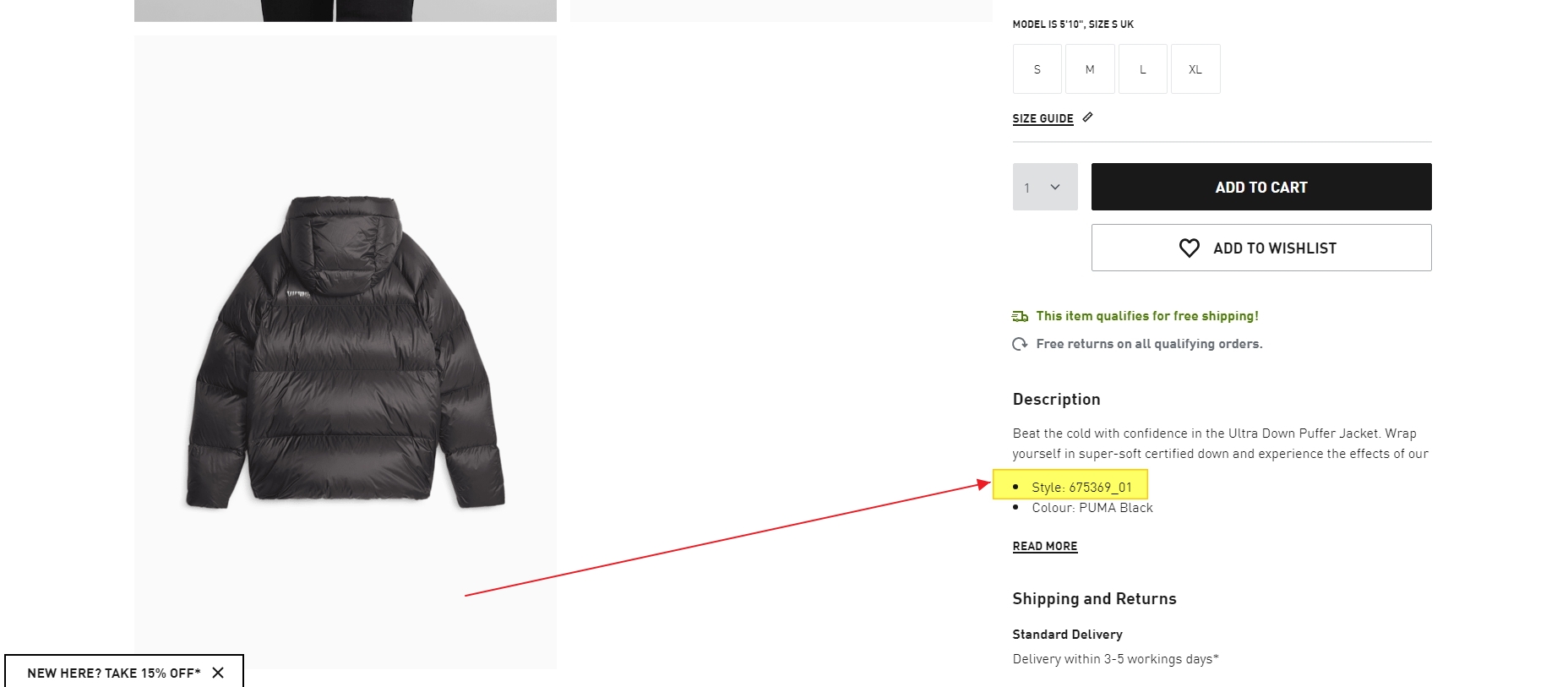This screenshot has width=1568, height=687.
Task: Click Add to Wishlist button
Action: coord(1260,248)
